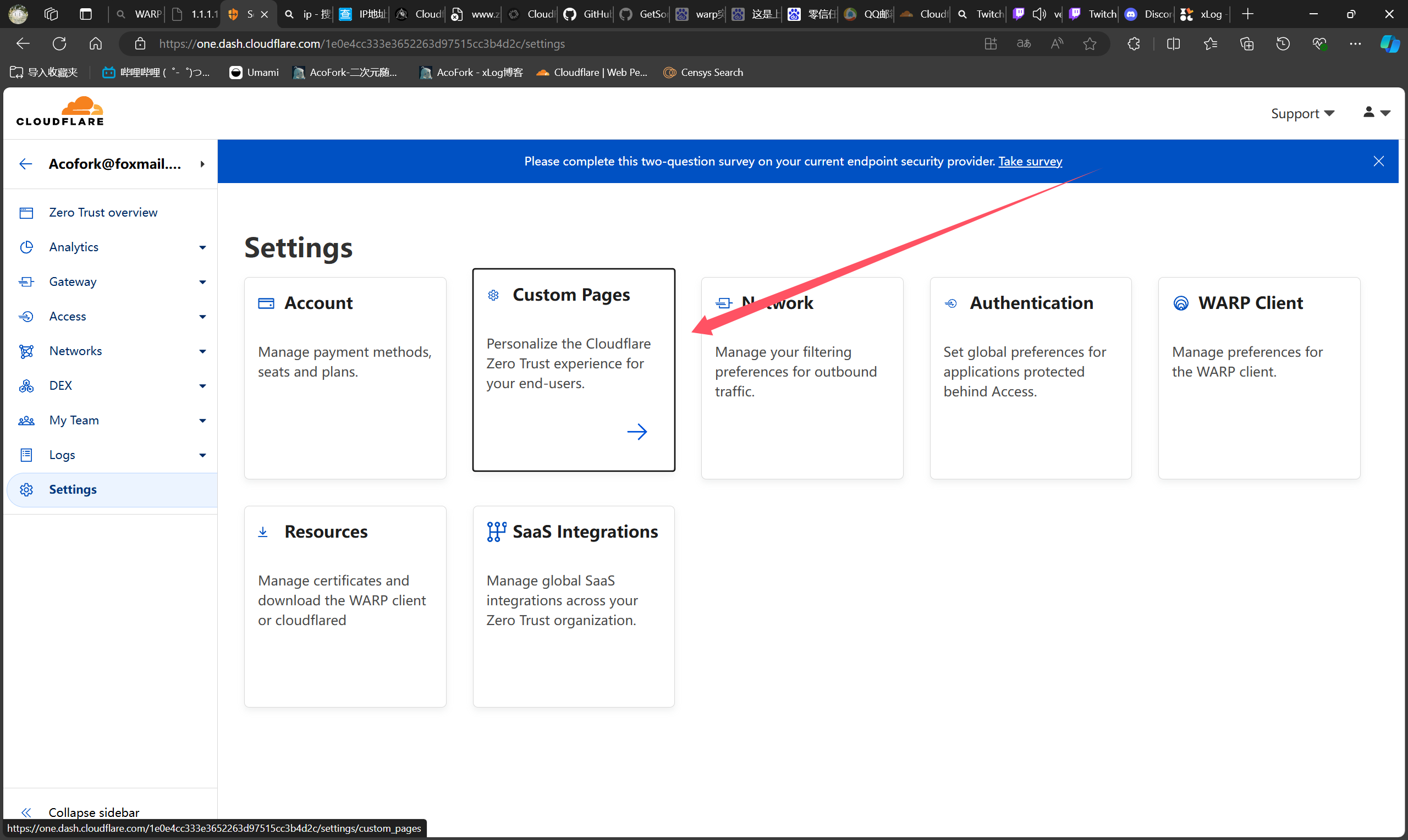Switch to the GitHub browser tab

[x=588, y=14]
